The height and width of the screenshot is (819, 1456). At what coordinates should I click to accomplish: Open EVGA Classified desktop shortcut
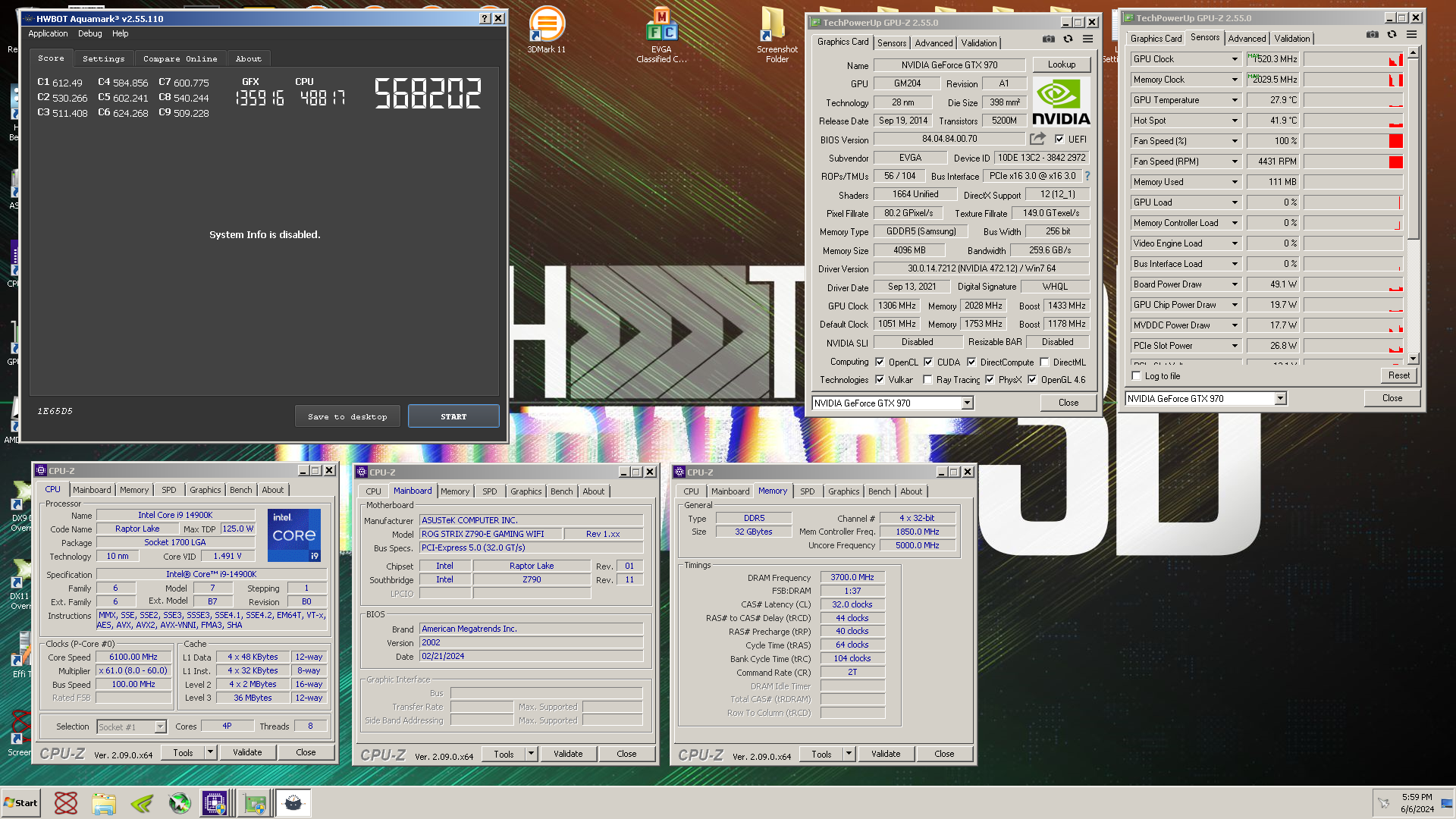[x=661, y=34]
